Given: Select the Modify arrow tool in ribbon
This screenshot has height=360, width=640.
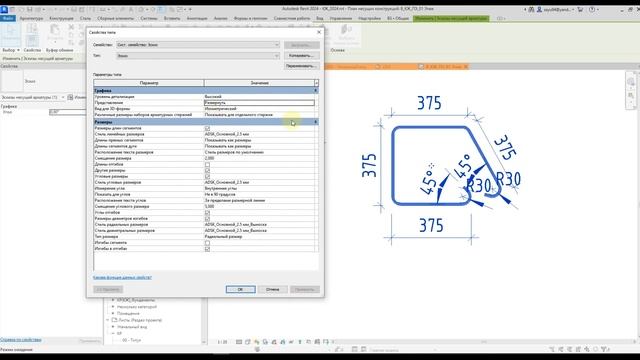Looking at the screenshot, I should pyautogui.click(x=11, y=34).
